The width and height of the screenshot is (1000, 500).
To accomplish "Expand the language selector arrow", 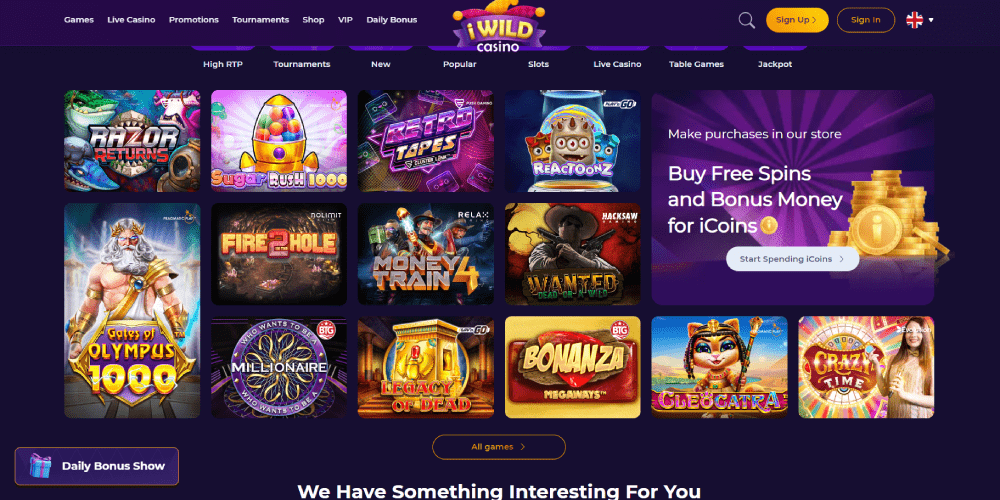I will coord(931,20).
